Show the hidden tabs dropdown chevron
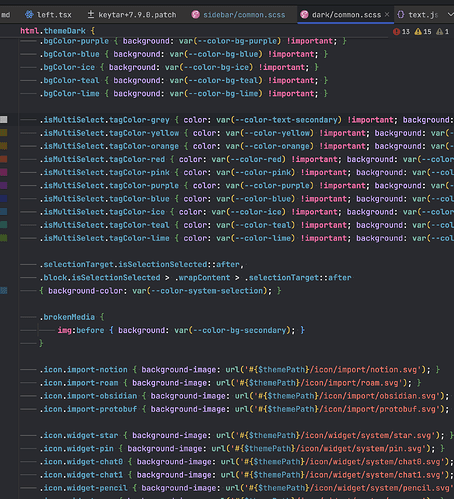Screen dimensions: 454x499 (x=450, y=14)
